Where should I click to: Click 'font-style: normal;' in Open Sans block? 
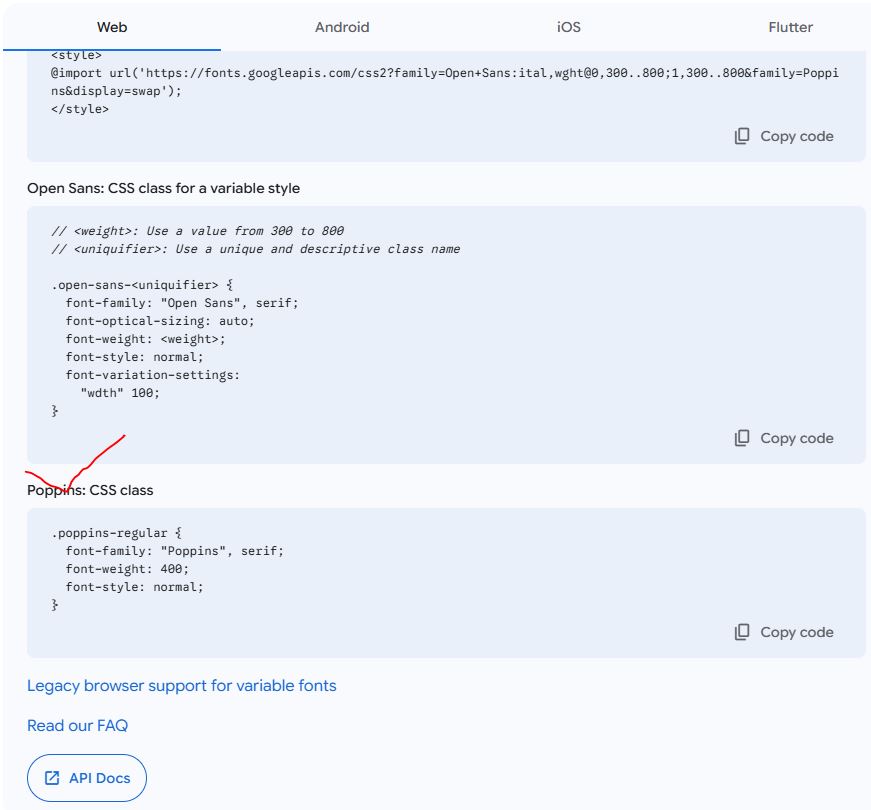tap(134, 357)
